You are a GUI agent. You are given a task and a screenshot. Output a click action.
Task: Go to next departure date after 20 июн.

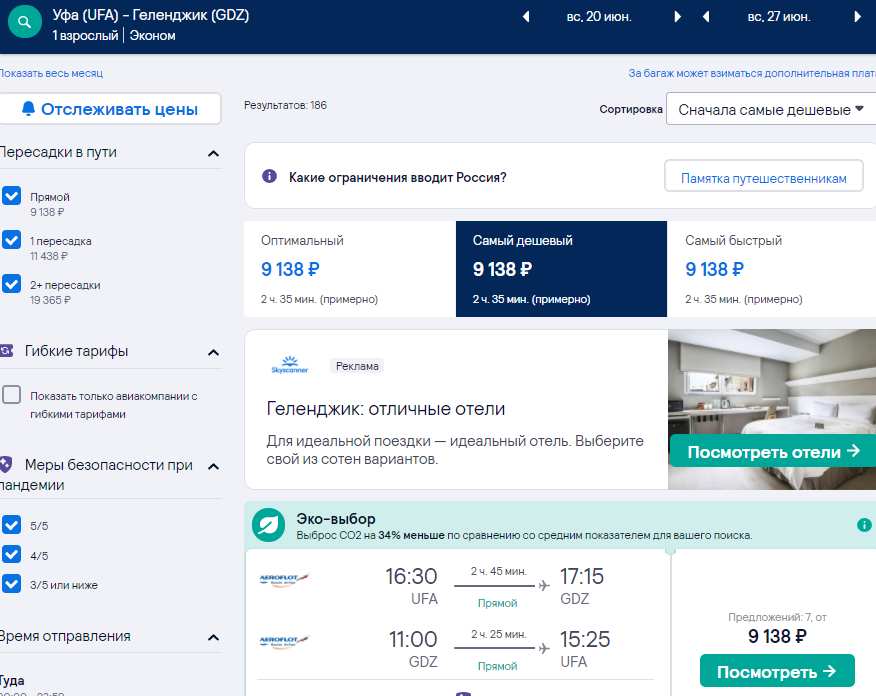(x=678, y=17)
